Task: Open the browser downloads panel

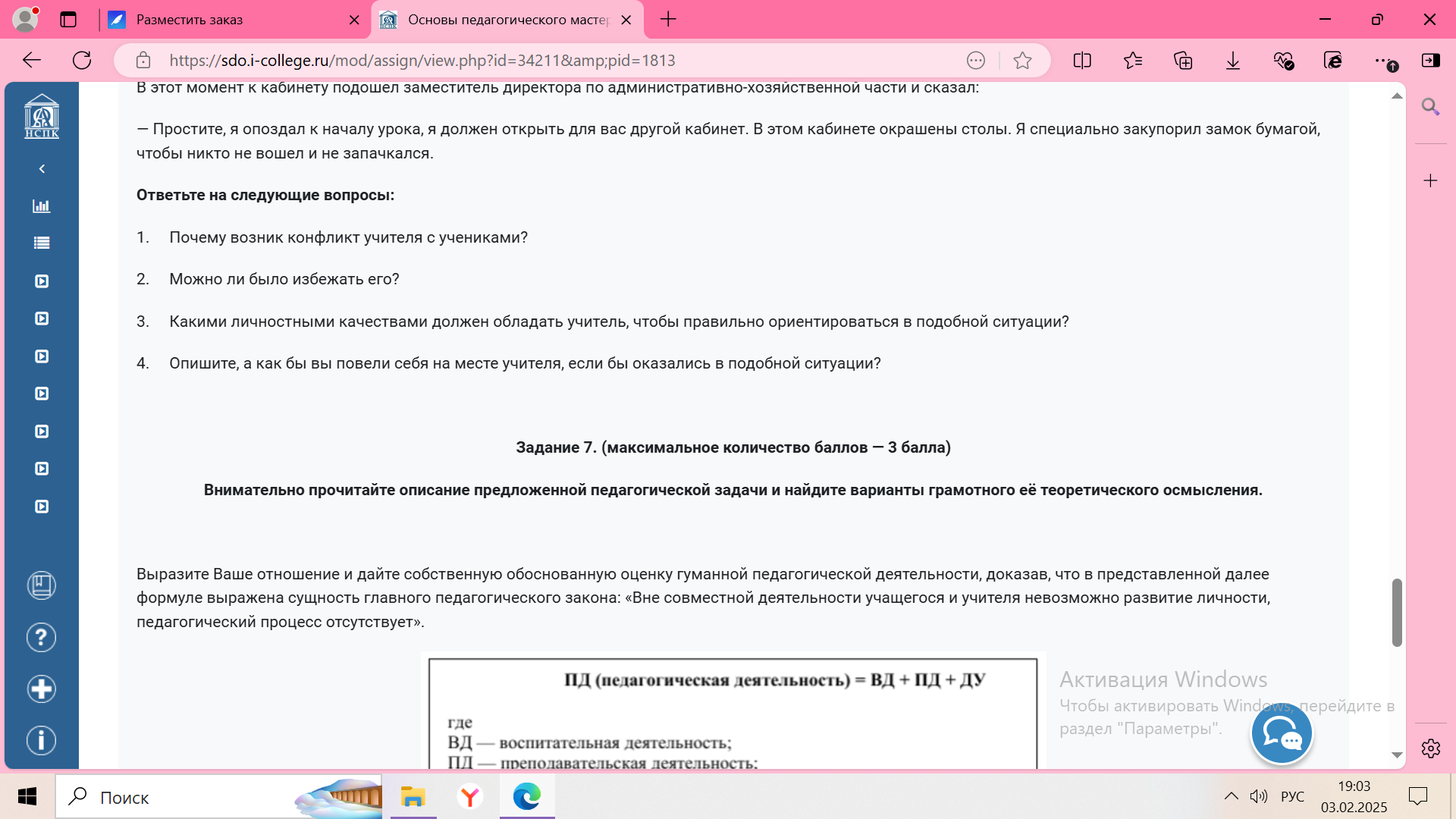Action: pyautogui.click(x=1233, y=61)
